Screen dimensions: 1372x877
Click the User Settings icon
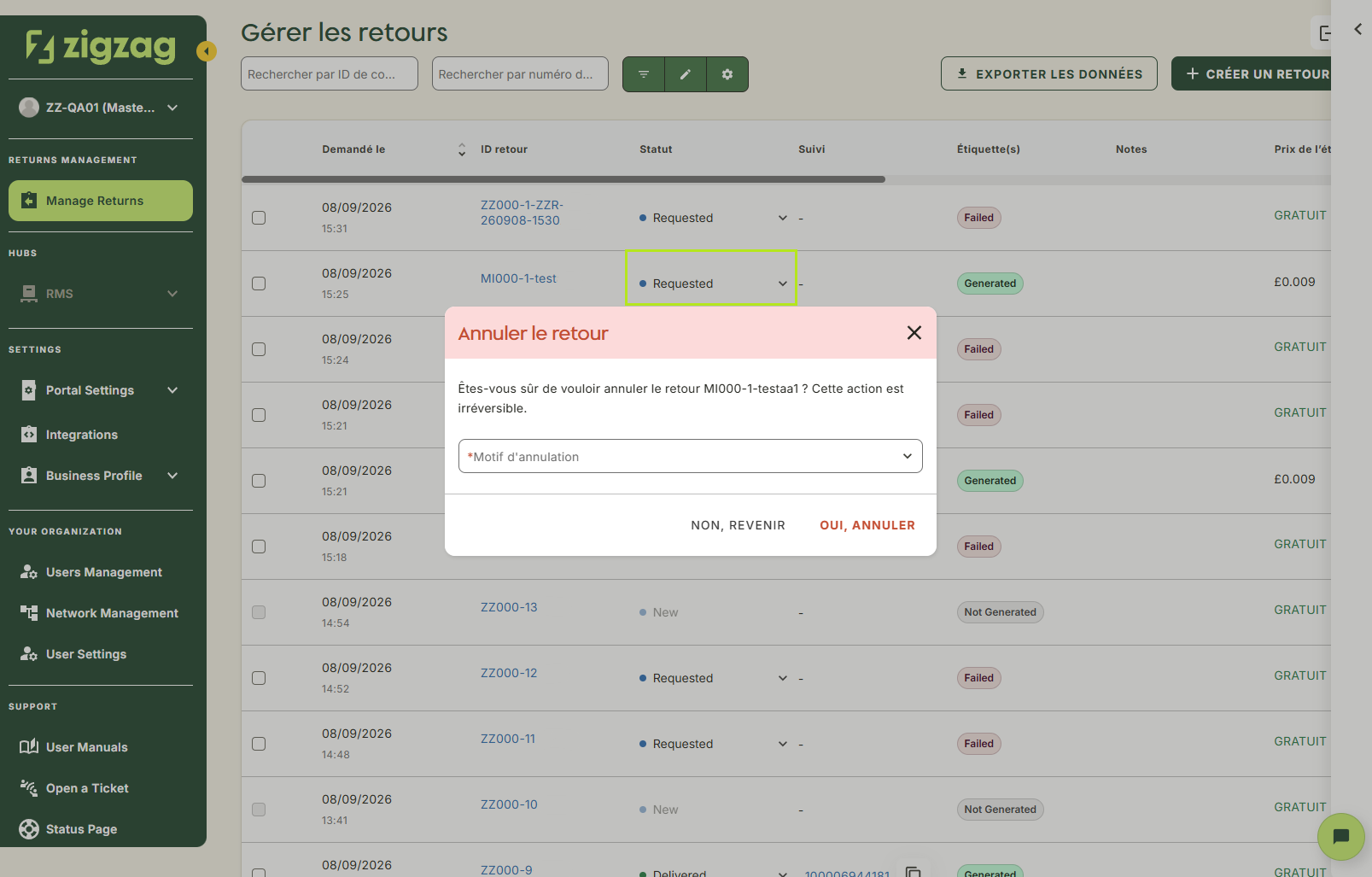(x=29, y=654)
